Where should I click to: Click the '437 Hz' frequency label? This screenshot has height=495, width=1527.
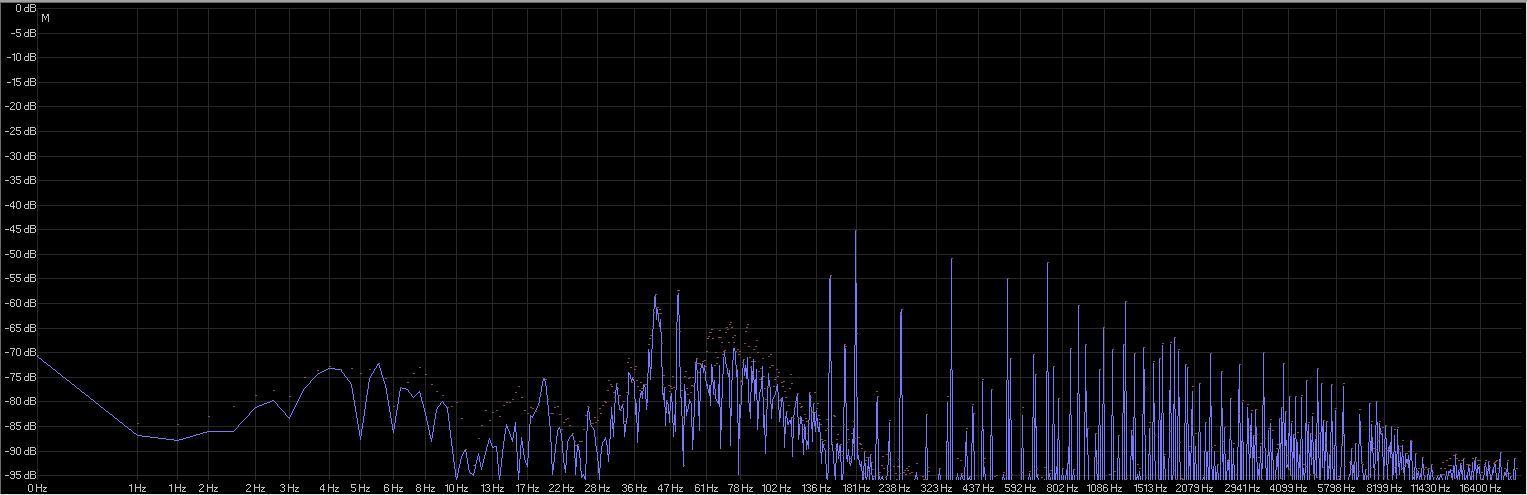(978, 489)
